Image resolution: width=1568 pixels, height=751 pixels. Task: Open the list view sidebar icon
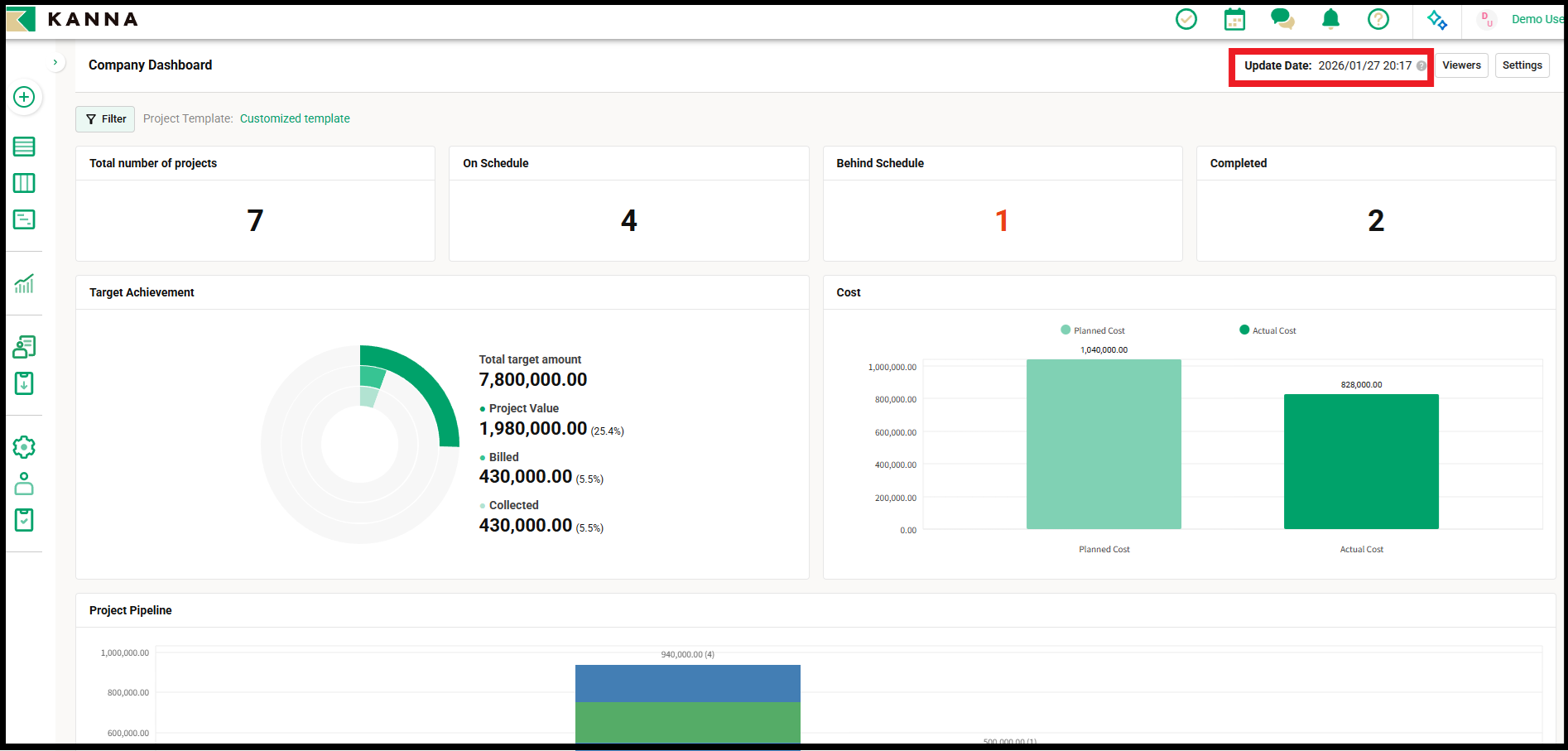[x=24, y=147]
